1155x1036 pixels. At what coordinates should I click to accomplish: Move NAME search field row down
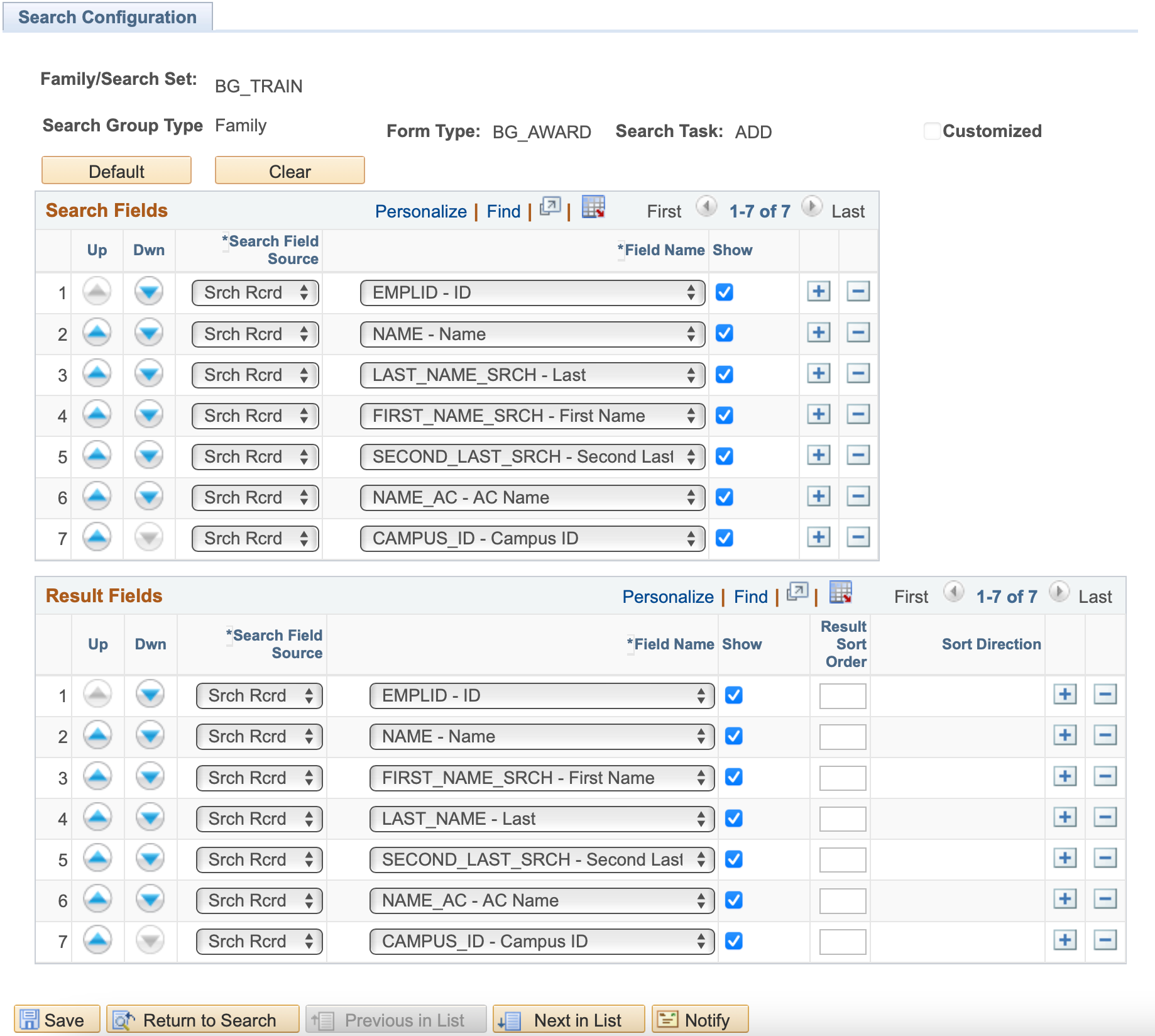[x=149, y=333]
